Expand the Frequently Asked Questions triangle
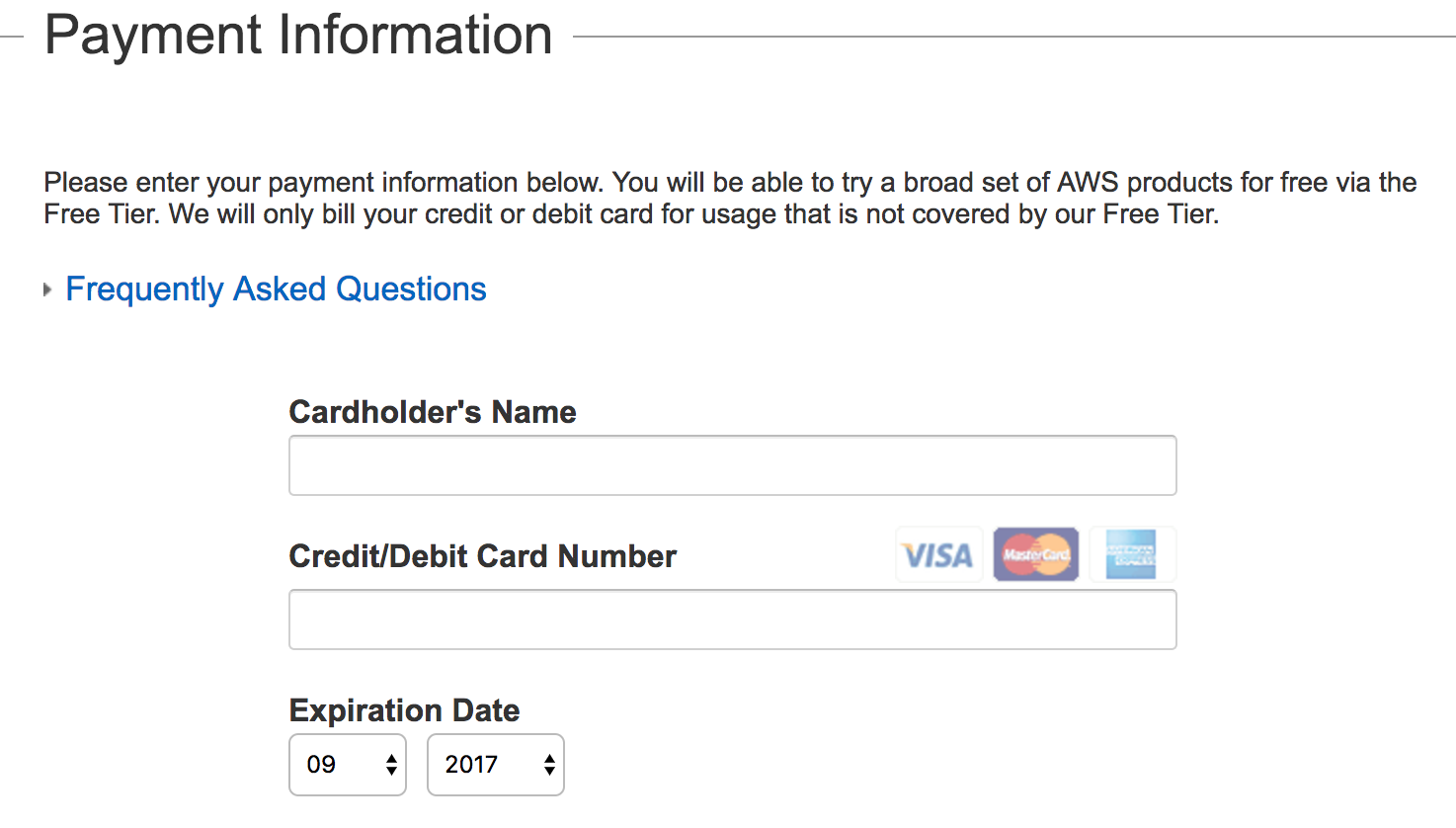Screen dimensions: 1456x828 pos(47,290)
